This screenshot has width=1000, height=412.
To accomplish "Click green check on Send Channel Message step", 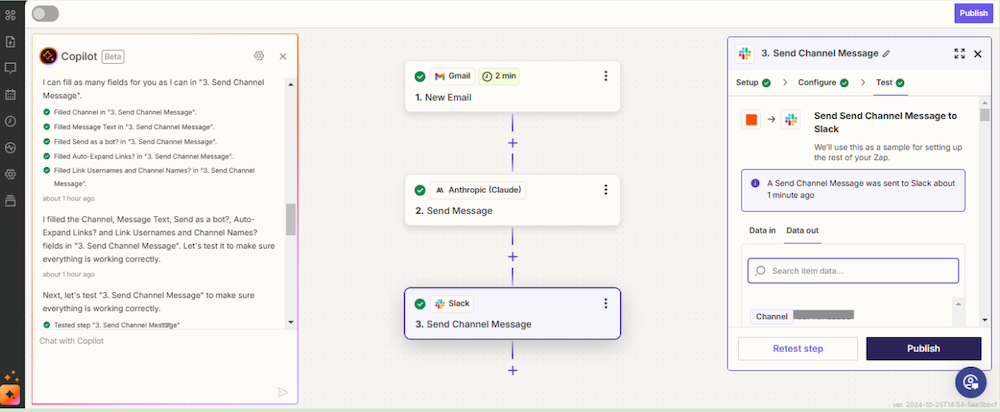I will (x=420, y=304).
